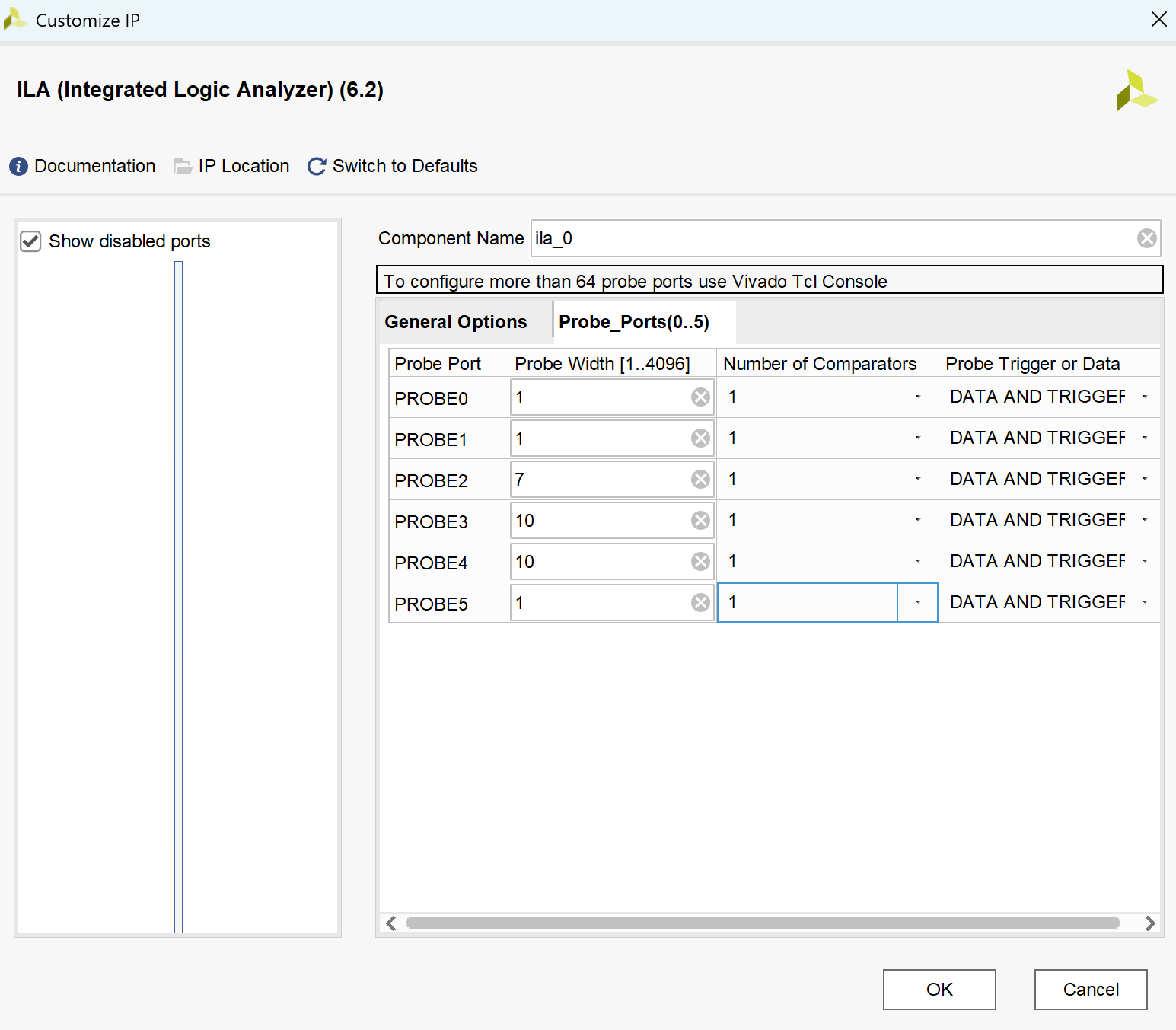Viewport: 1176px width, 1030px height.
Task: Click the ports preview vertical bar
Action: pos(178,597)
